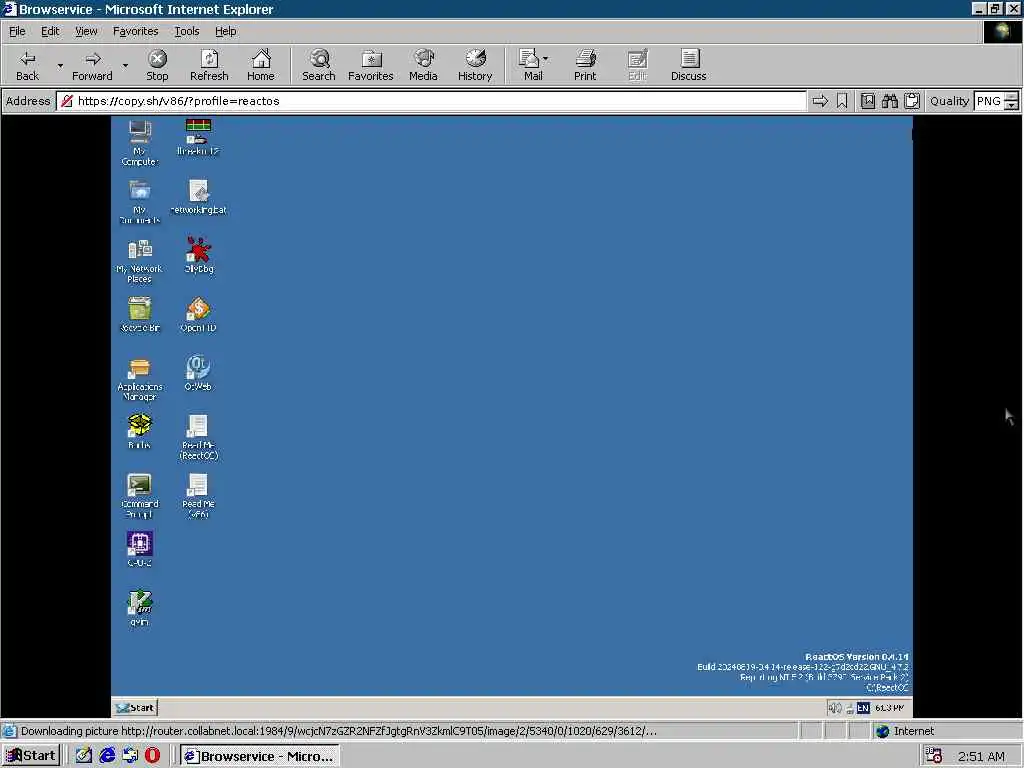Open the File menu
The width and height of the screenshot is (1024, 768).
point(17,31)
